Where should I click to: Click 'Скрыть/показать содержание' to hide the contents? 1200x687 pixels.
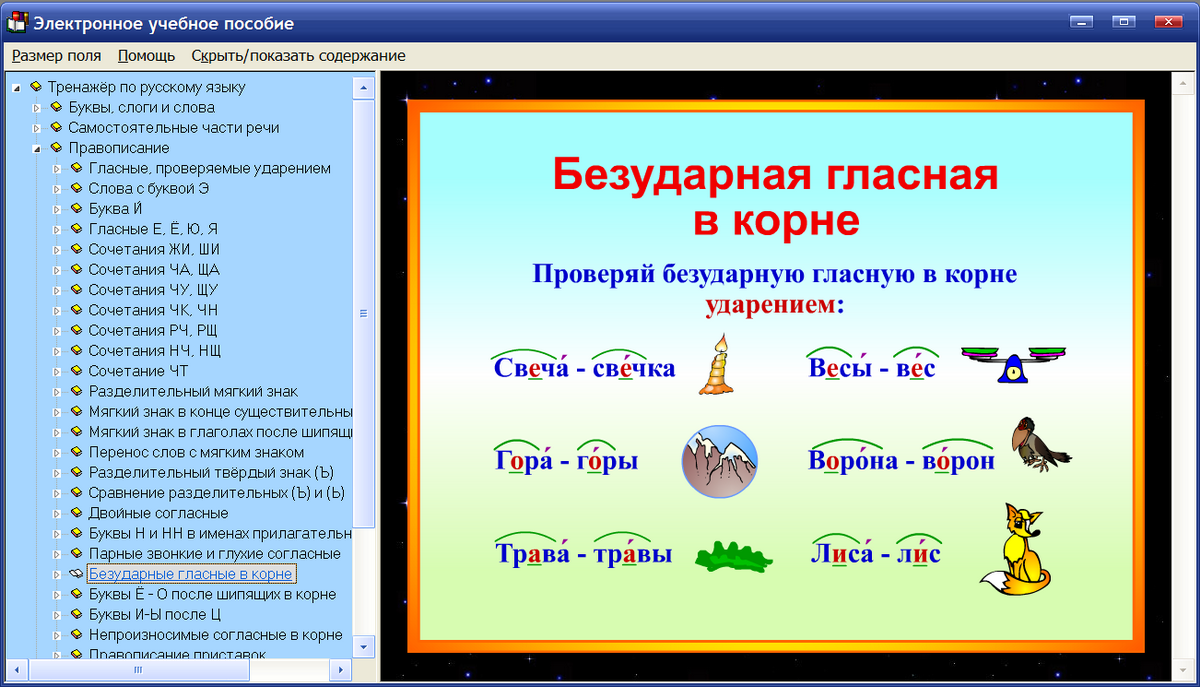pos(297,56)
